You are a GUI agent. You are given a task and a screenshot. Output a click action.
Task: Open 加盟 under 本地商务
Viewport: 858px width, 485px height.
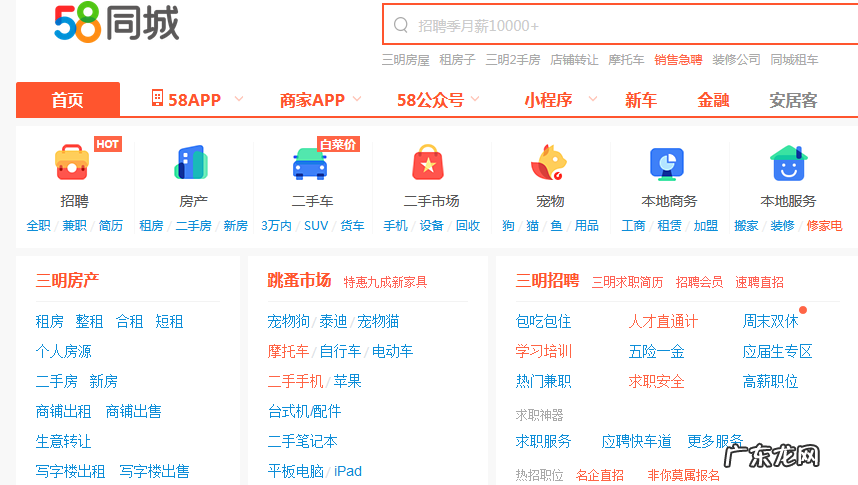(706, 226)
